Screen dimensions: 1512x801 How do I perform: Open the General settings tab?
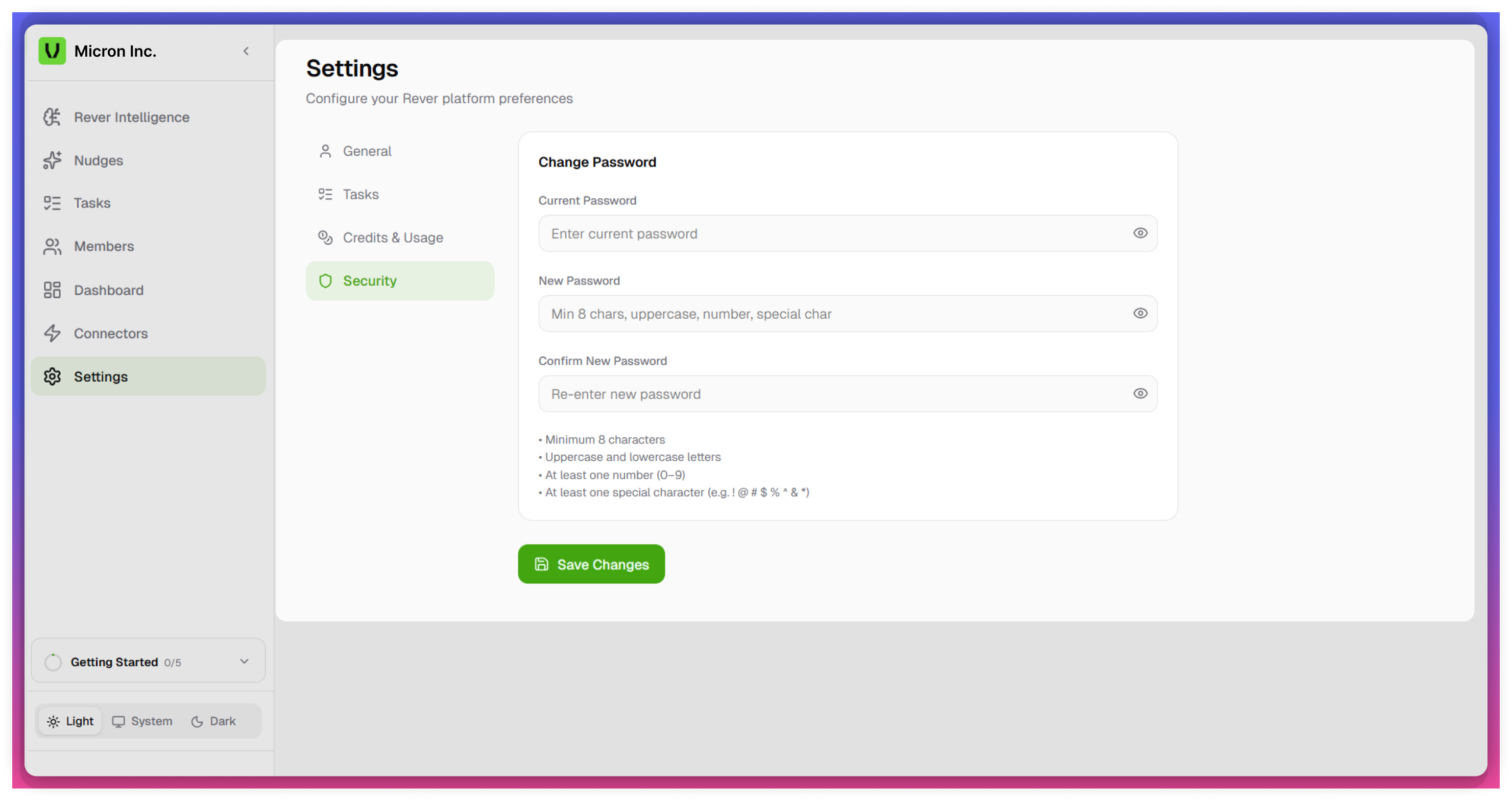click(367, 152)
